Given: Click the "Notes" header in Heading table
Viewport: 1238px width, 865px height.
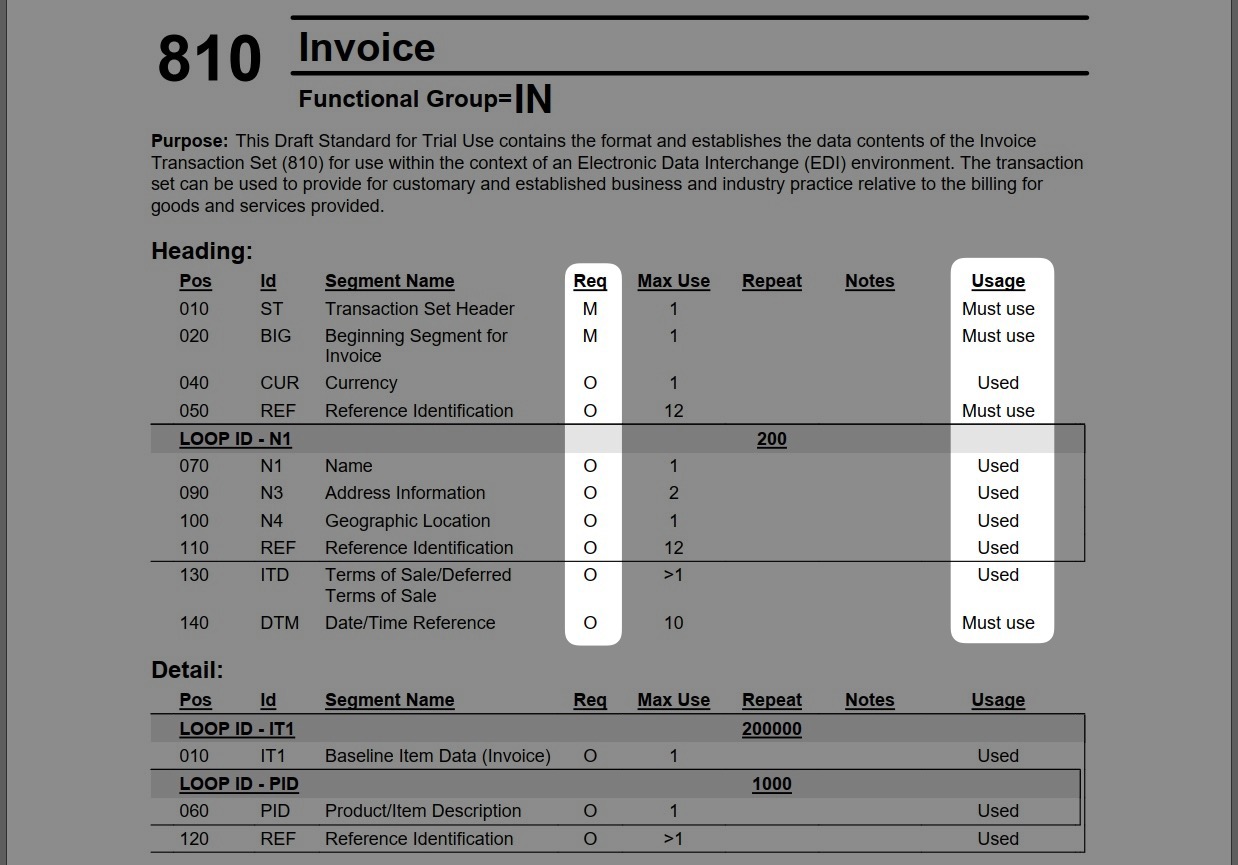Looking at the screenshot, I should (870, 281).
